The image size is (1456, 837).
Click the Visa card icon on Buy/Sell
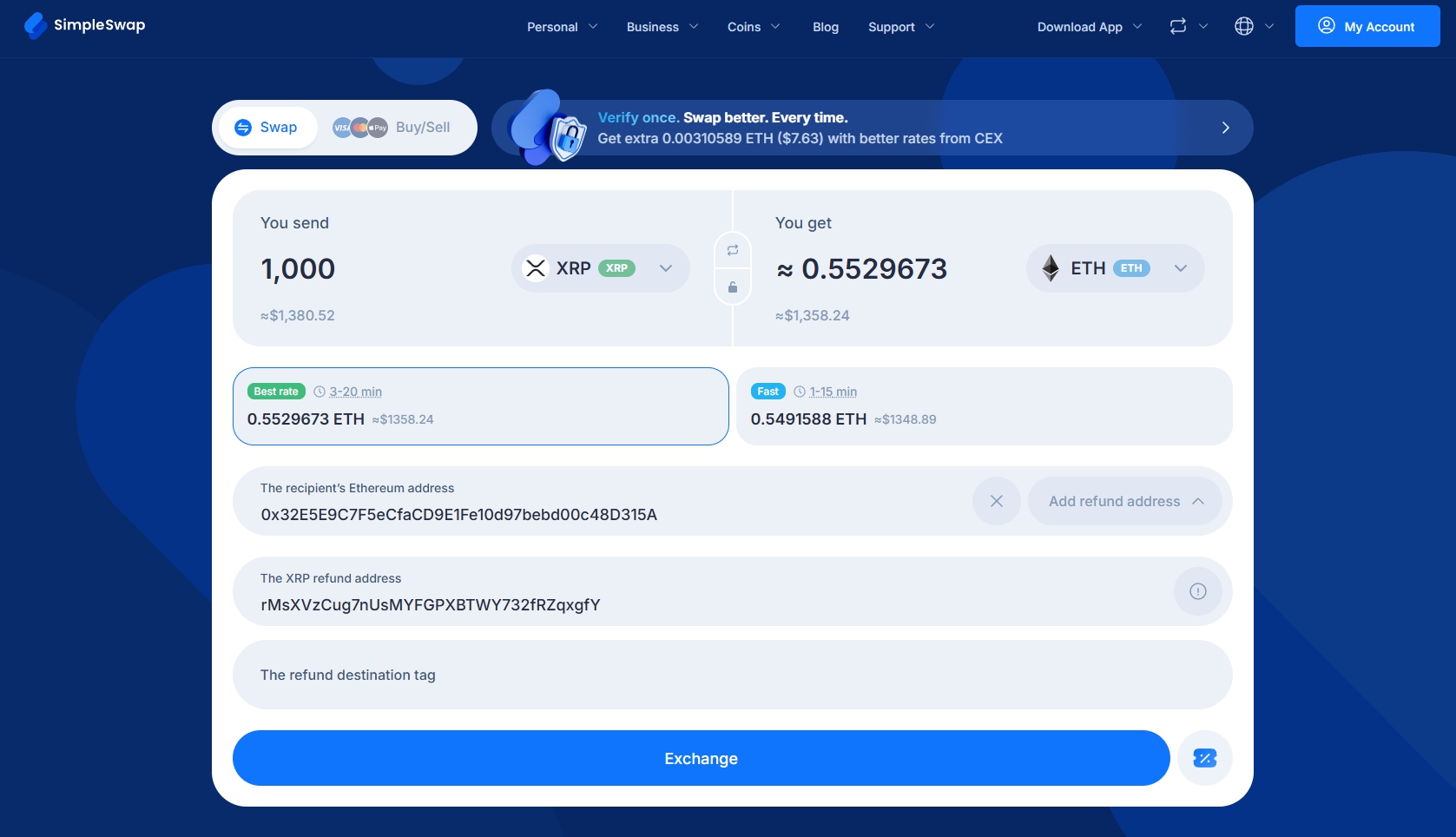pyautogui.click(x=342, y=128)
